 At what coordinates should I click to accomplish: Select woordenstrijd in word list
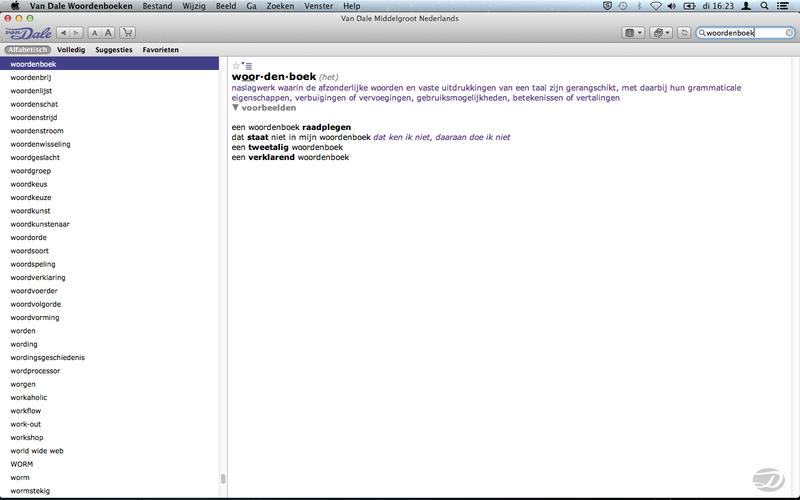(x=109, y=117)
